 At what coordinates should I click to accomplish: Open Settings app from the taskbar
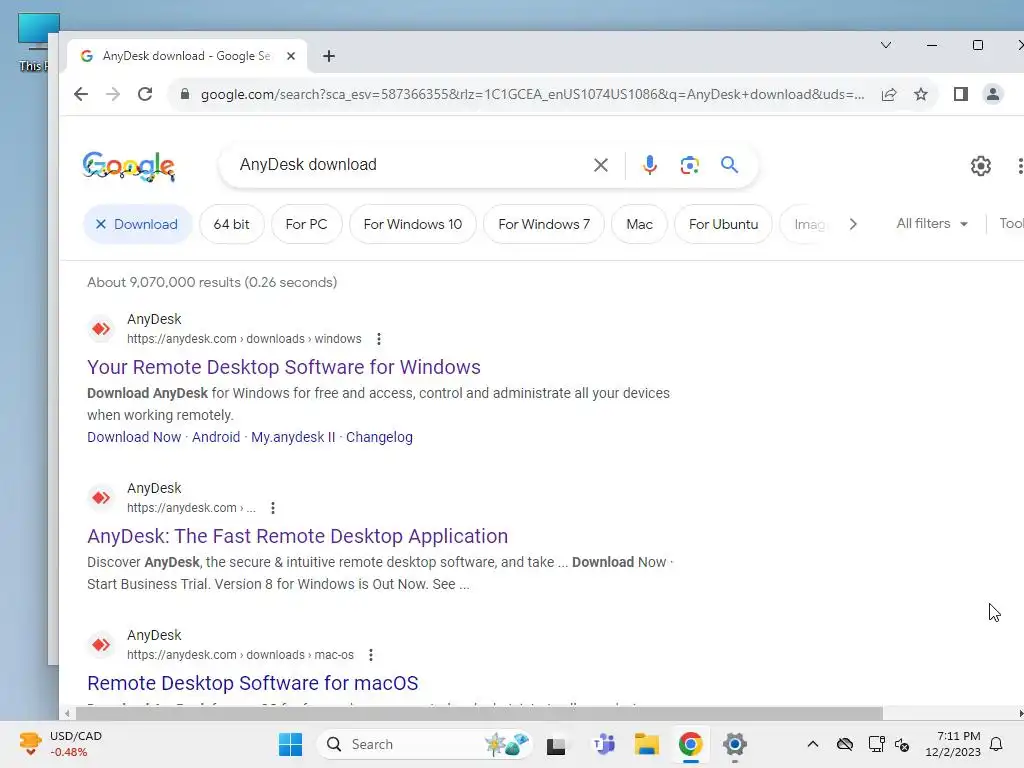coord(735,744)
